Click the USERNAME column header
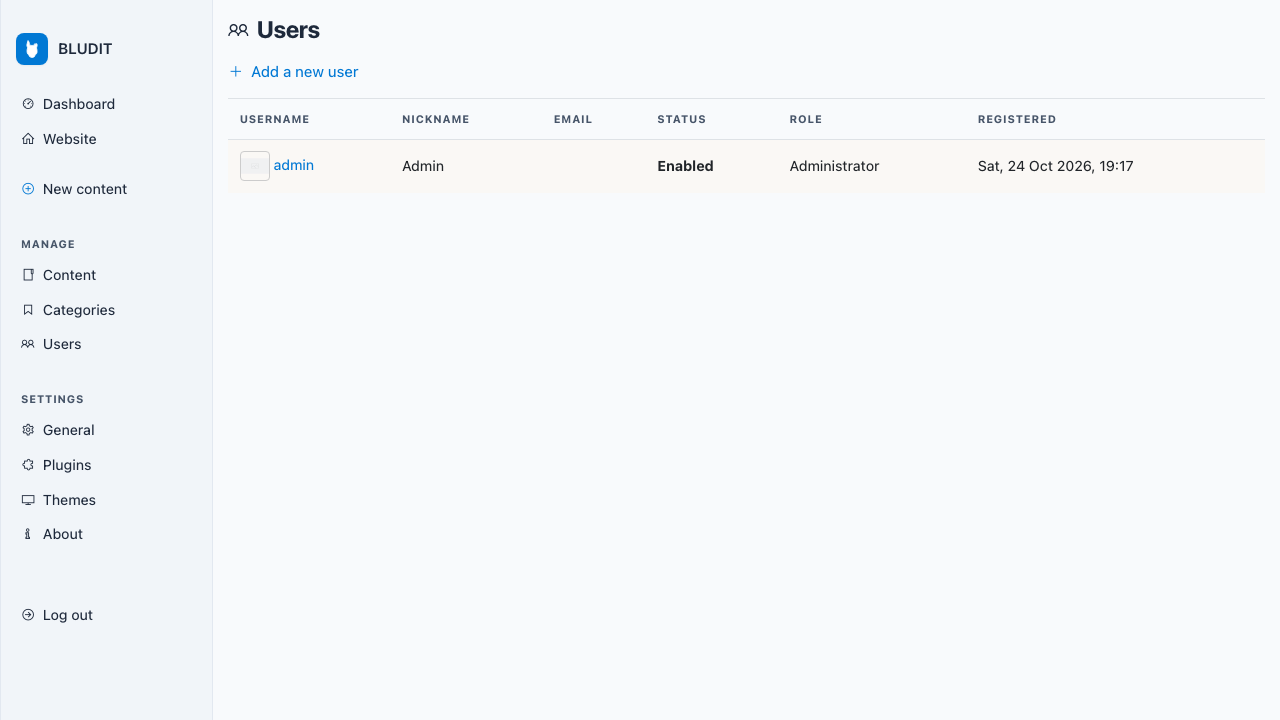Viewport: 1280px width, 720px height. (275, 119)
